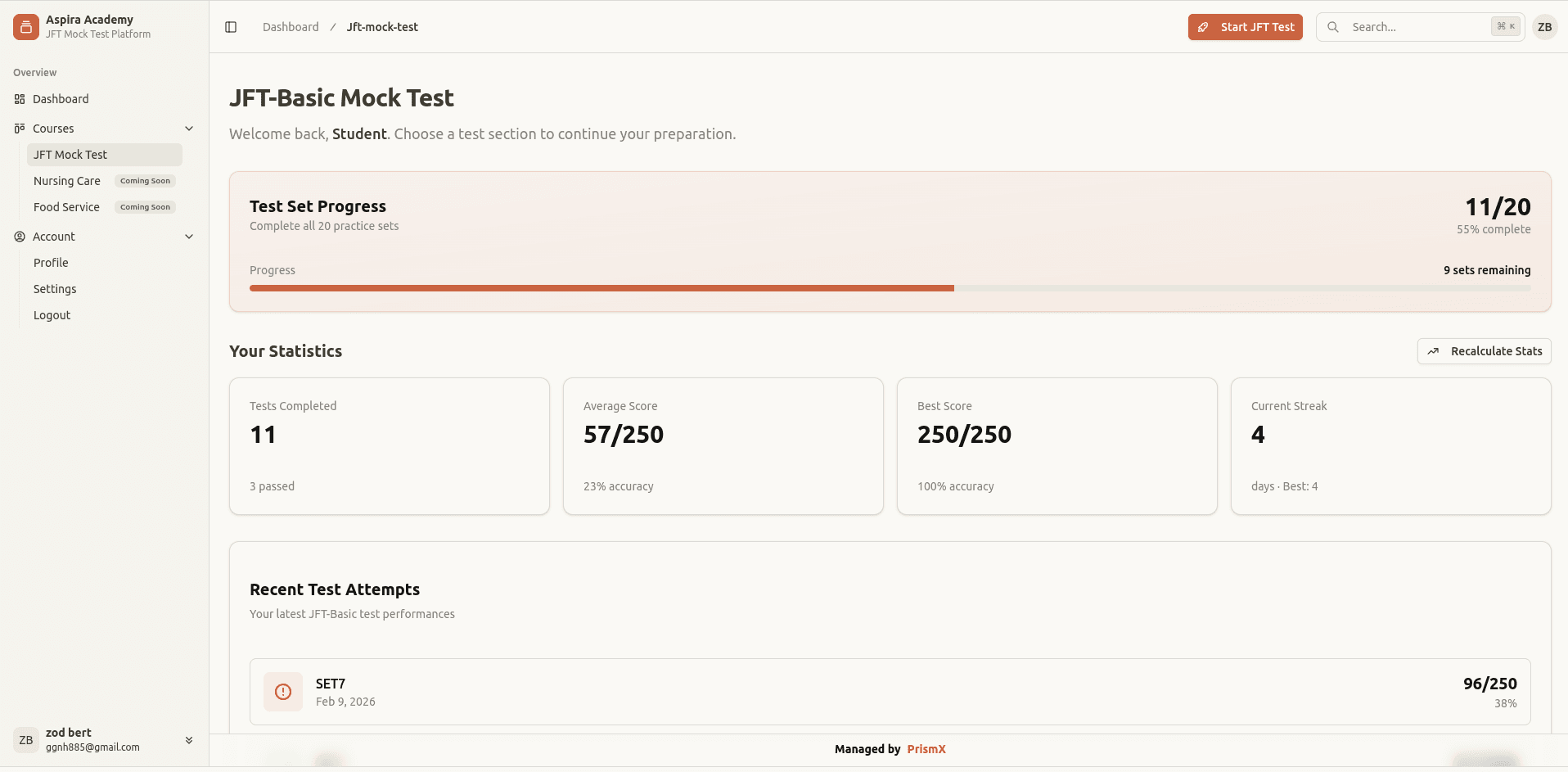1568x772 pixels.
Task: Click the ZB avatar in top bar
Action: pos(1544,27)
